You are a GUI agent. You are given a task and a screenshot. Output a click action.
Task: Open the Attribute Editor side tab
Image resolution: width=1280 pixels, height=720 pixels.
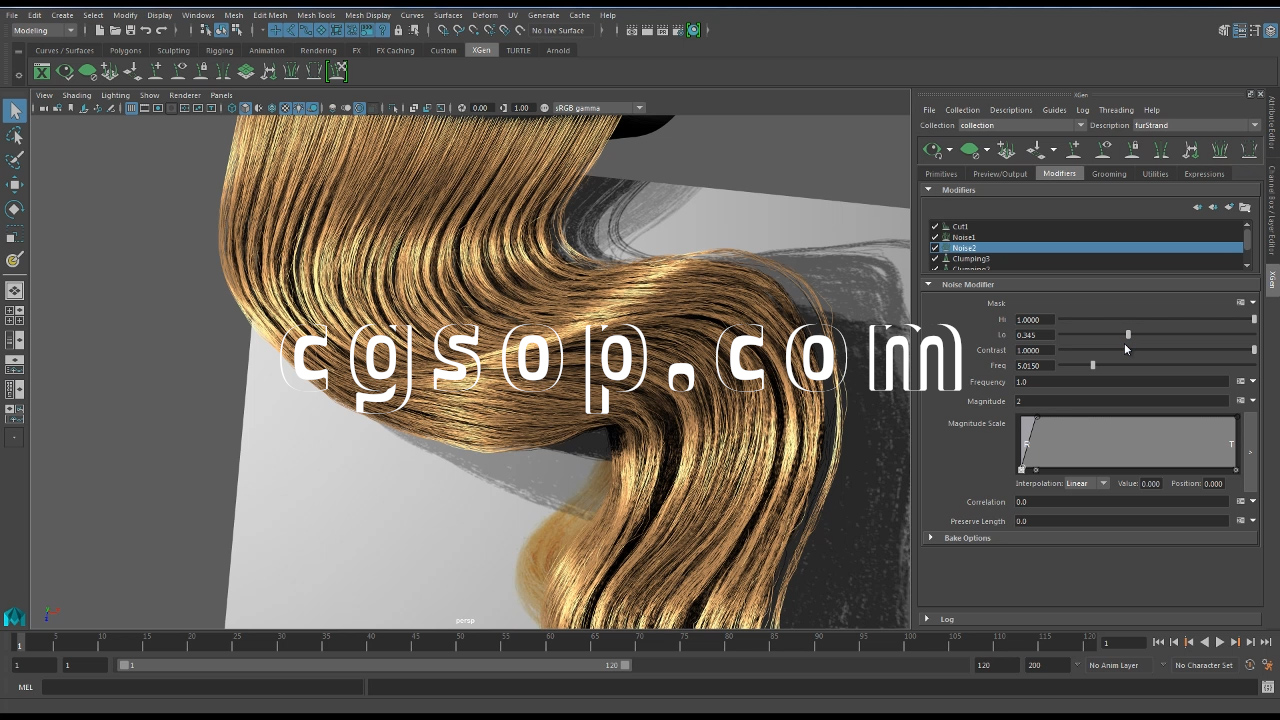pos(1272,123)
